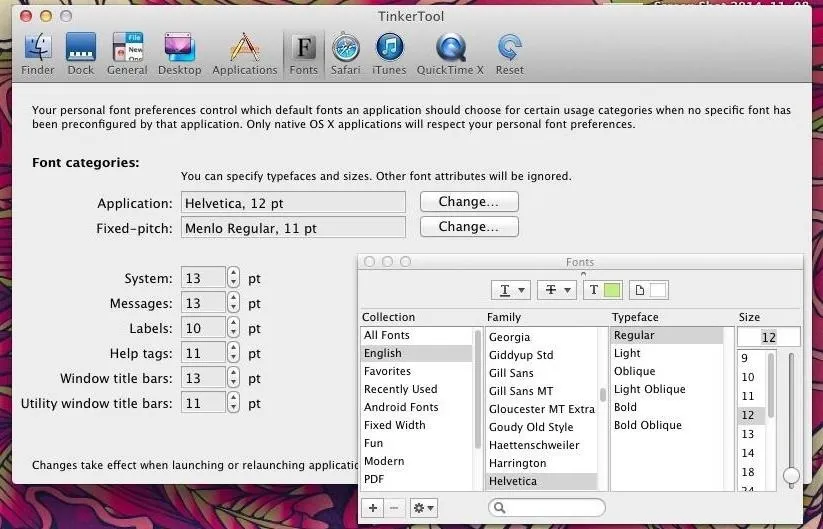Click the font size slider knob
This screenshot has height=529, width=823.
791,475
